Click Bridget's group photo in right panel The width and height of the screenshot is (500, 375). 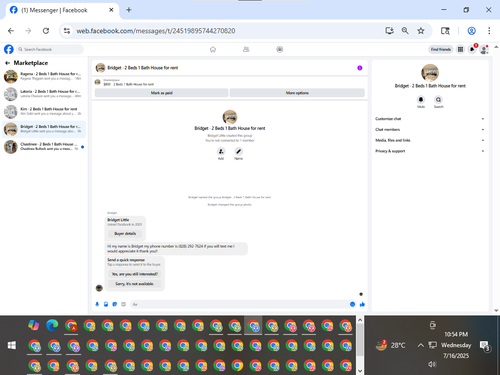[x=430, y=73]
